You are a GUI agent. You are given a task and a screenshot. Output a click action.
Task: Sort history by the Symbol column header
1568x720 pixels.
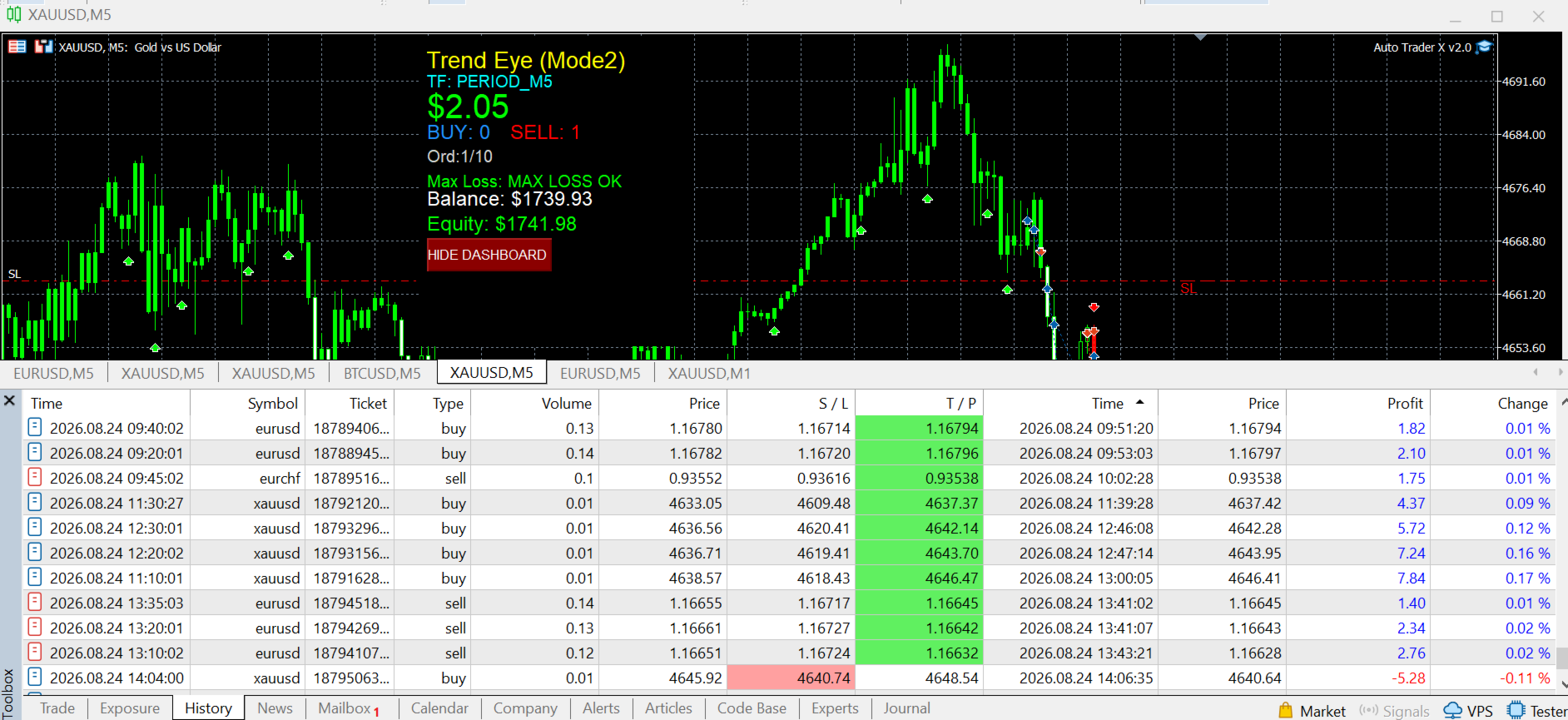(248, 403)
